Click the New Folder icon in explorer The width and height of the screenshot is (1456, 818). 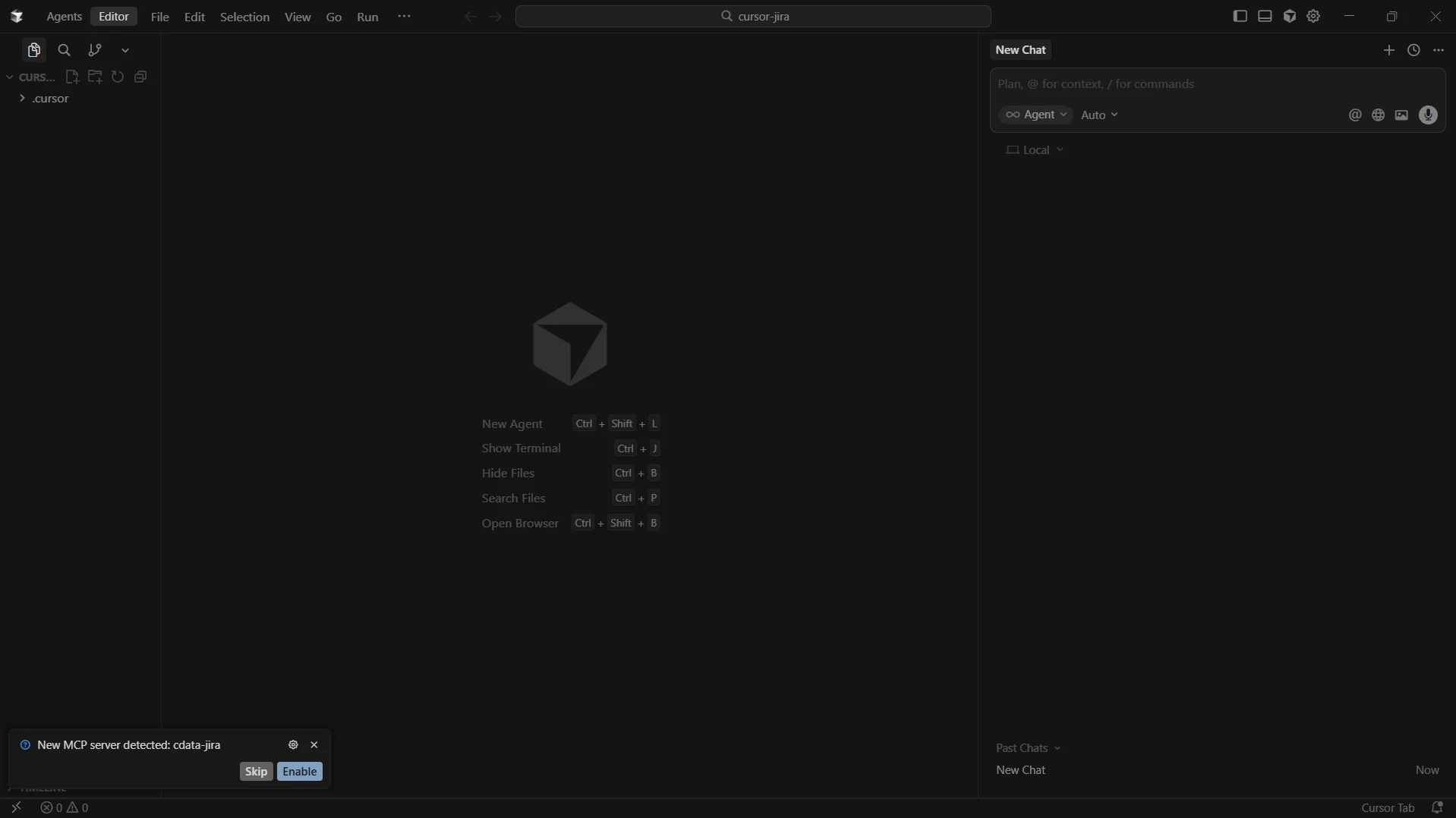[x=95, y=77]
